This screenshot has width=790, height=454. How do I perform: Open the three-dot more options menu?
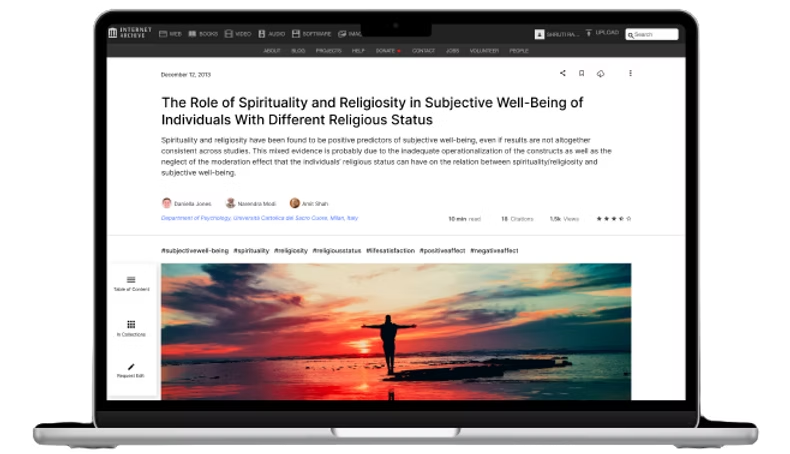pyautogui.click(x=630, y=73)
